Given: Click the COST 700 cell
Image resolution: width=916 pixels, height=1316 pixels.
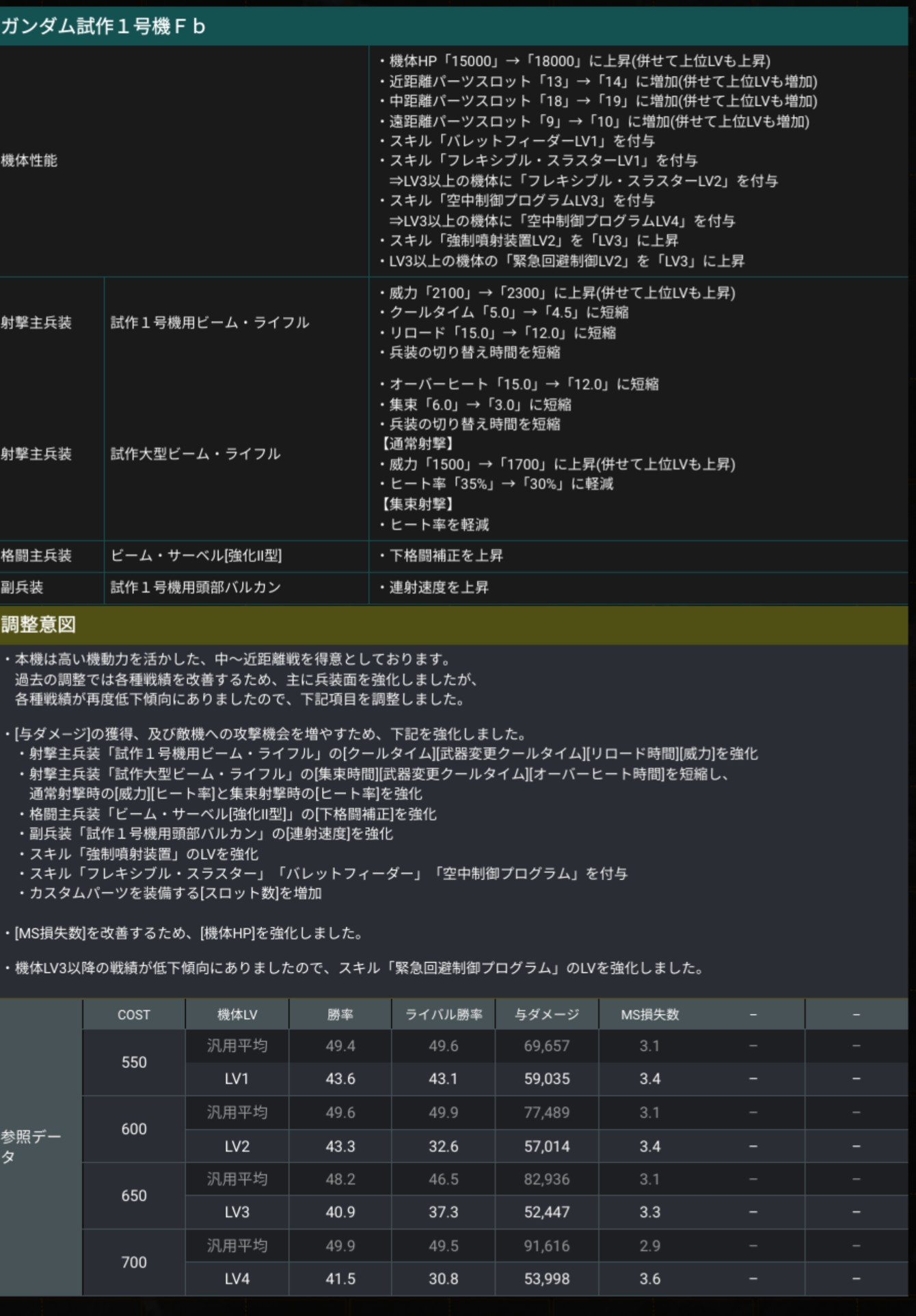Looking at the screenshot, I should pos(134,1262).
